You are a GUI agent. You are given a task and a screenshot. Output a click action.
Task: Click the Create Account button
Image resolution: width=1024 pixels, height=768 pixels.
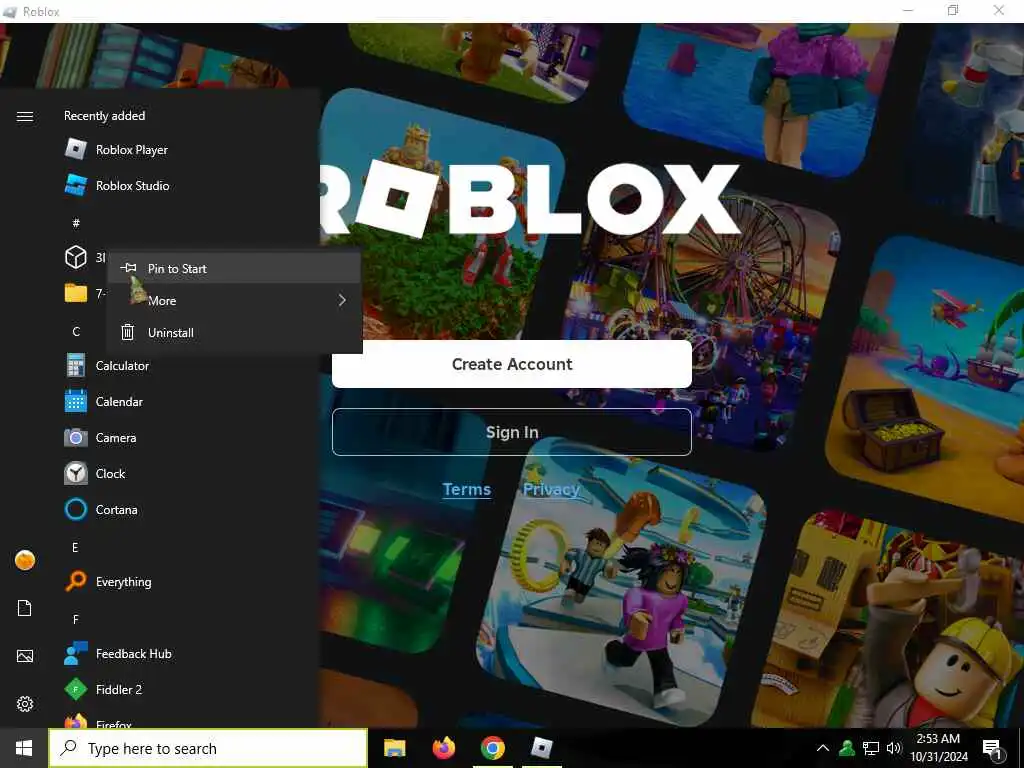point(512,364)
